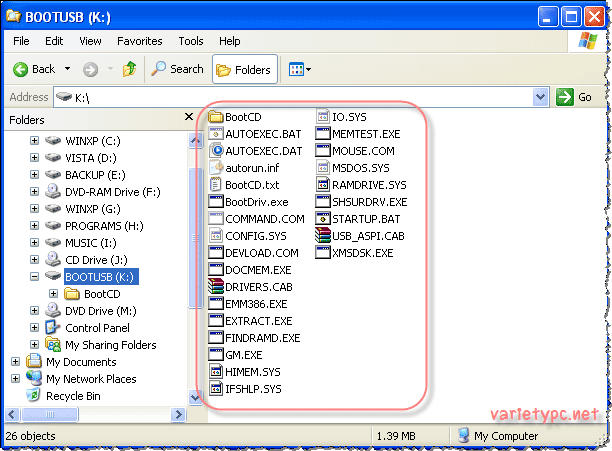Expand the PROGRAMS (H:) tree node

[x=34, y=226]
